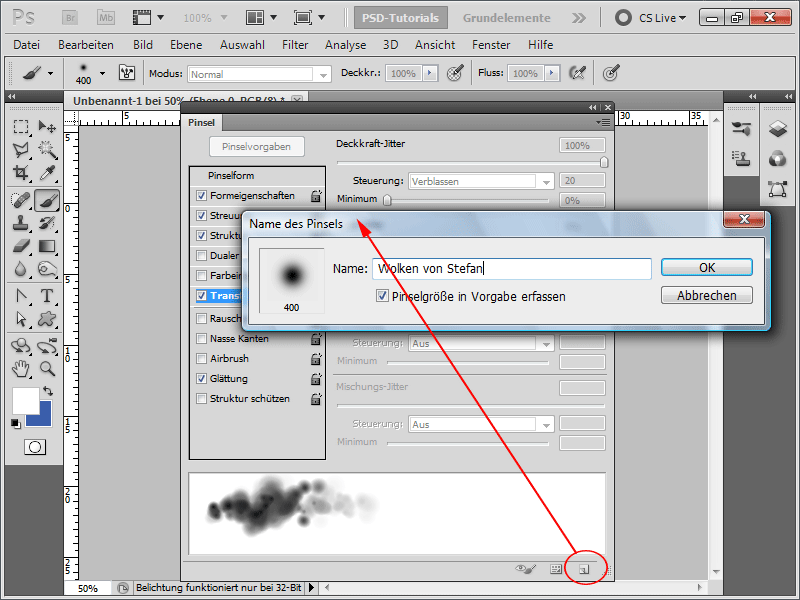Open the Ebene menu
Screen dimensions: 800x600
pyautogui.click(x=186, y=45)
